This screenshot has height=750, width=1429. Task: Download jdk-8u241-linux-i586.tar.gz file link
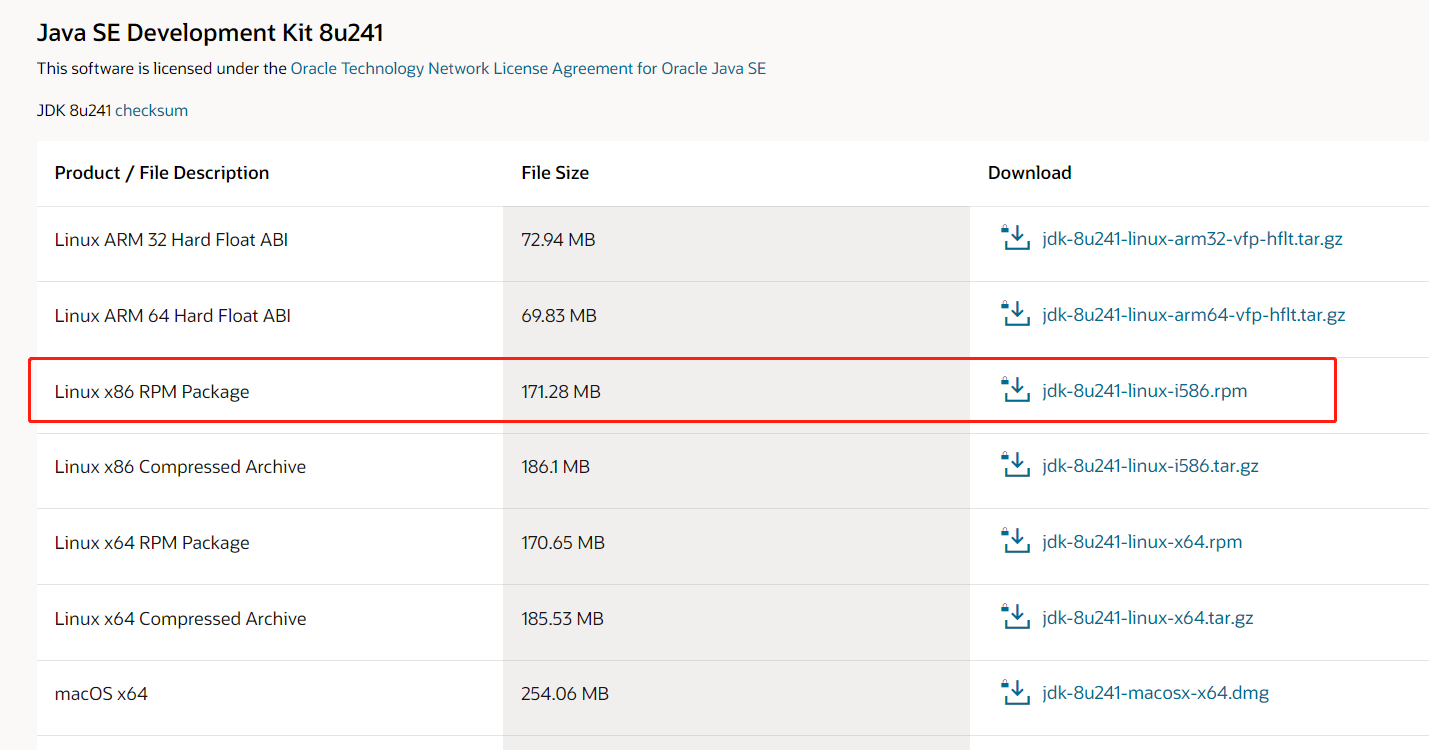coord(1150,466)
